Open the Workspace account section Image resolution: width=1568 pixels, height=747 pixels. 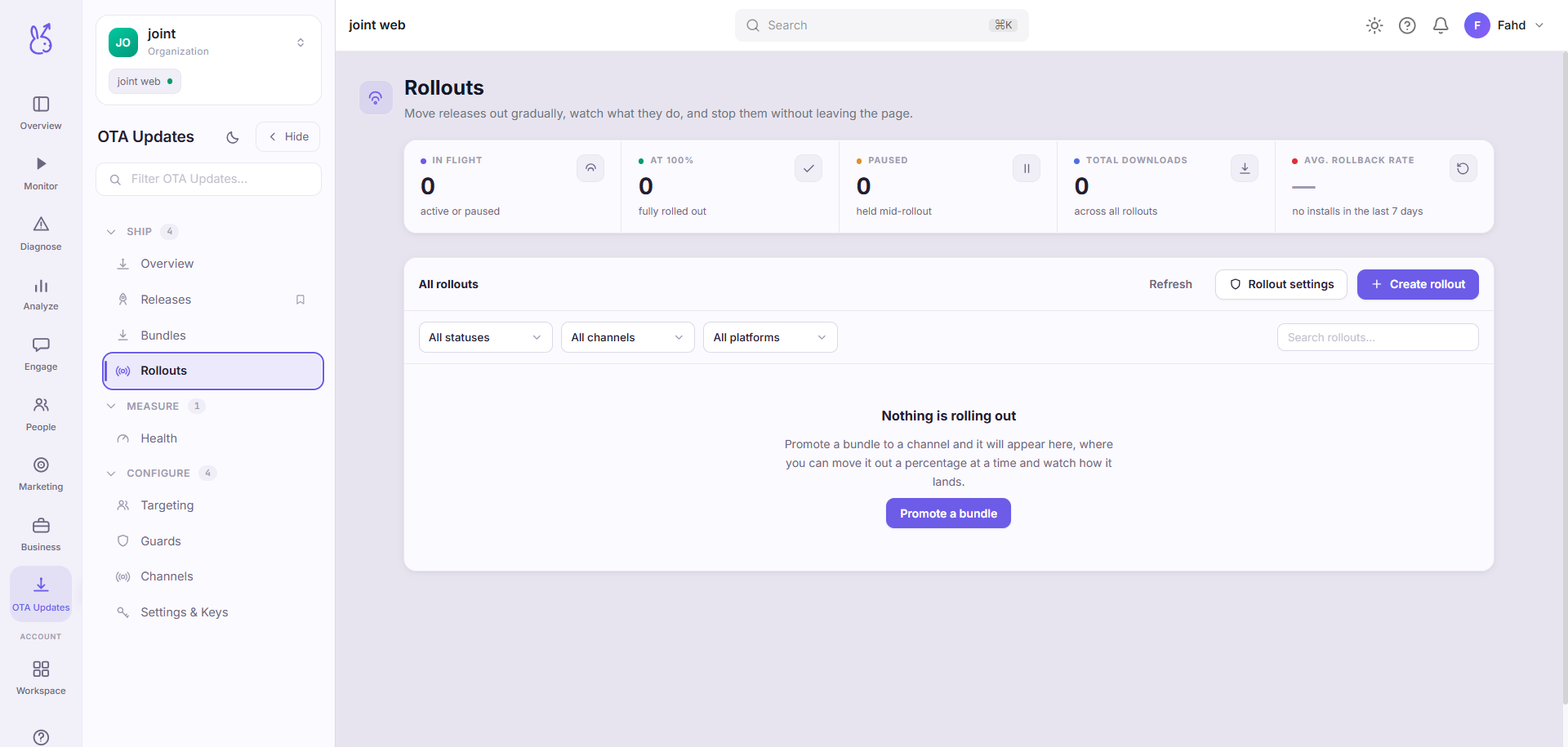41,678
